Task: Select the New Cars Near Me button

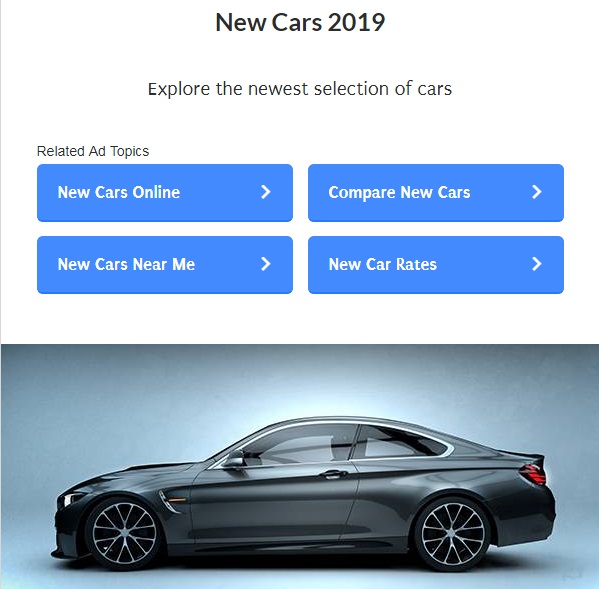Action: [x=165, y=265]
